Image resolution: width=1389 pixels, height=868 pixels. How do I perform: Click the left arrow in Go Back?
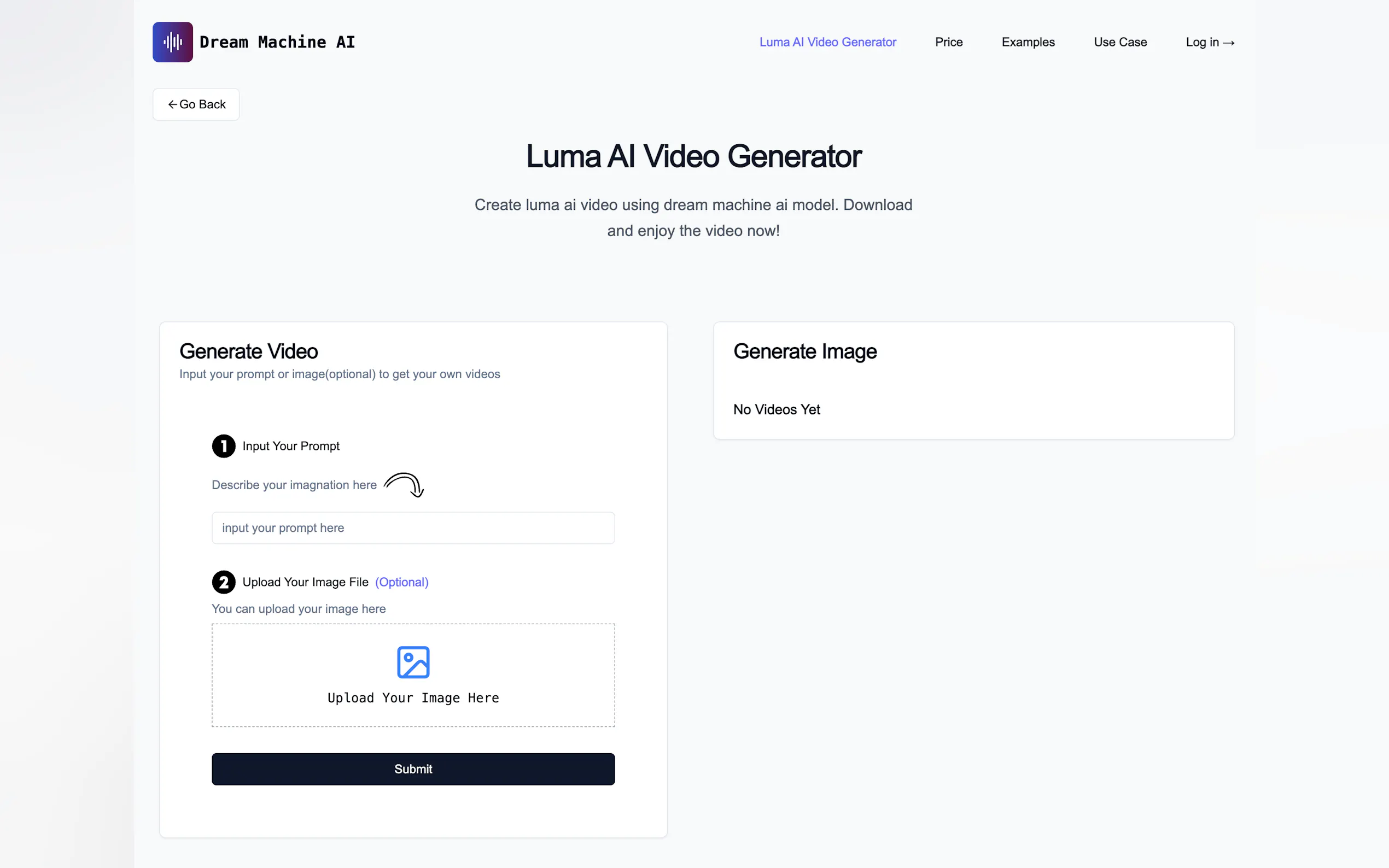point(172,104)
